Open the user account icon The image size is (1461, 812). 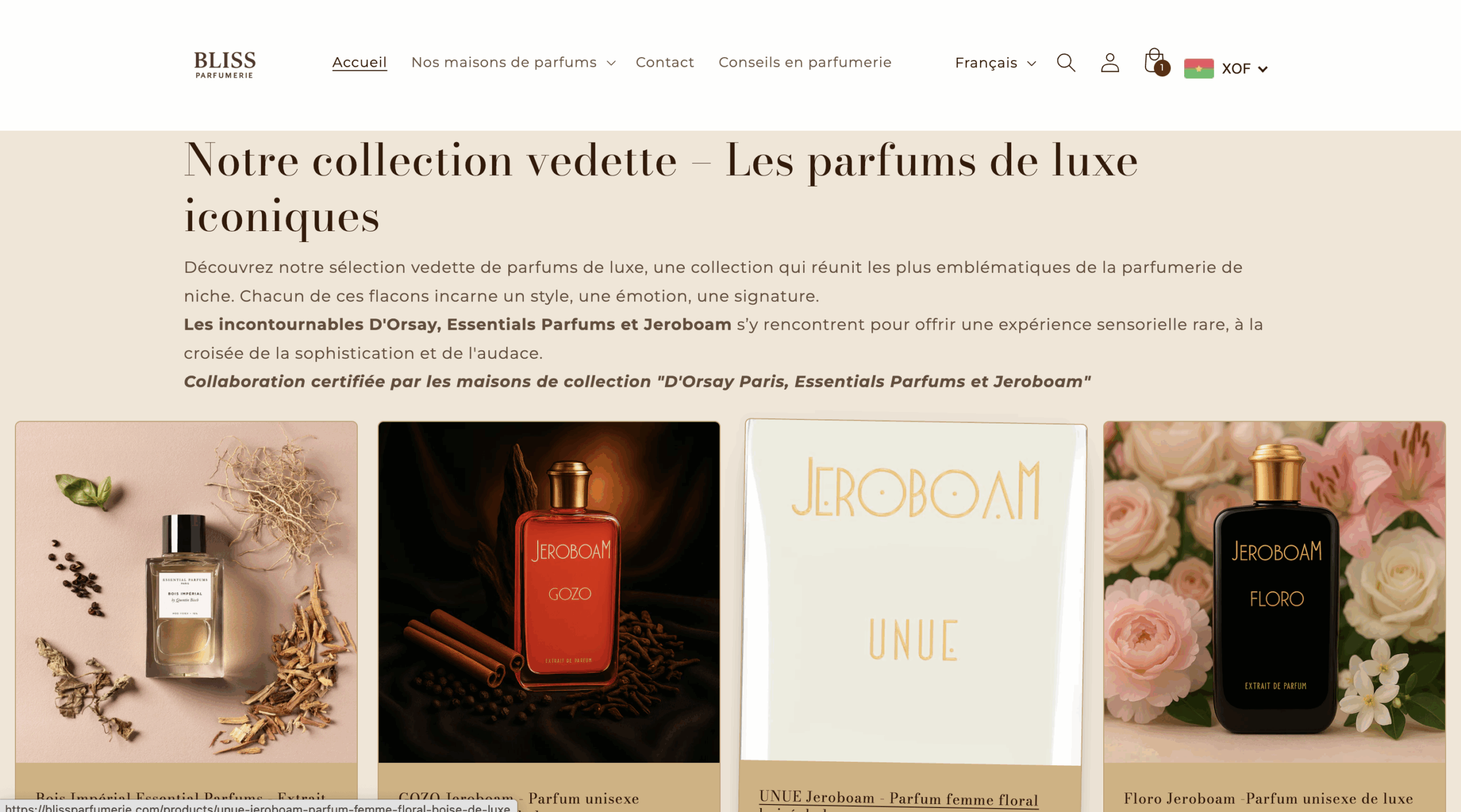(x=1109, y=63)
